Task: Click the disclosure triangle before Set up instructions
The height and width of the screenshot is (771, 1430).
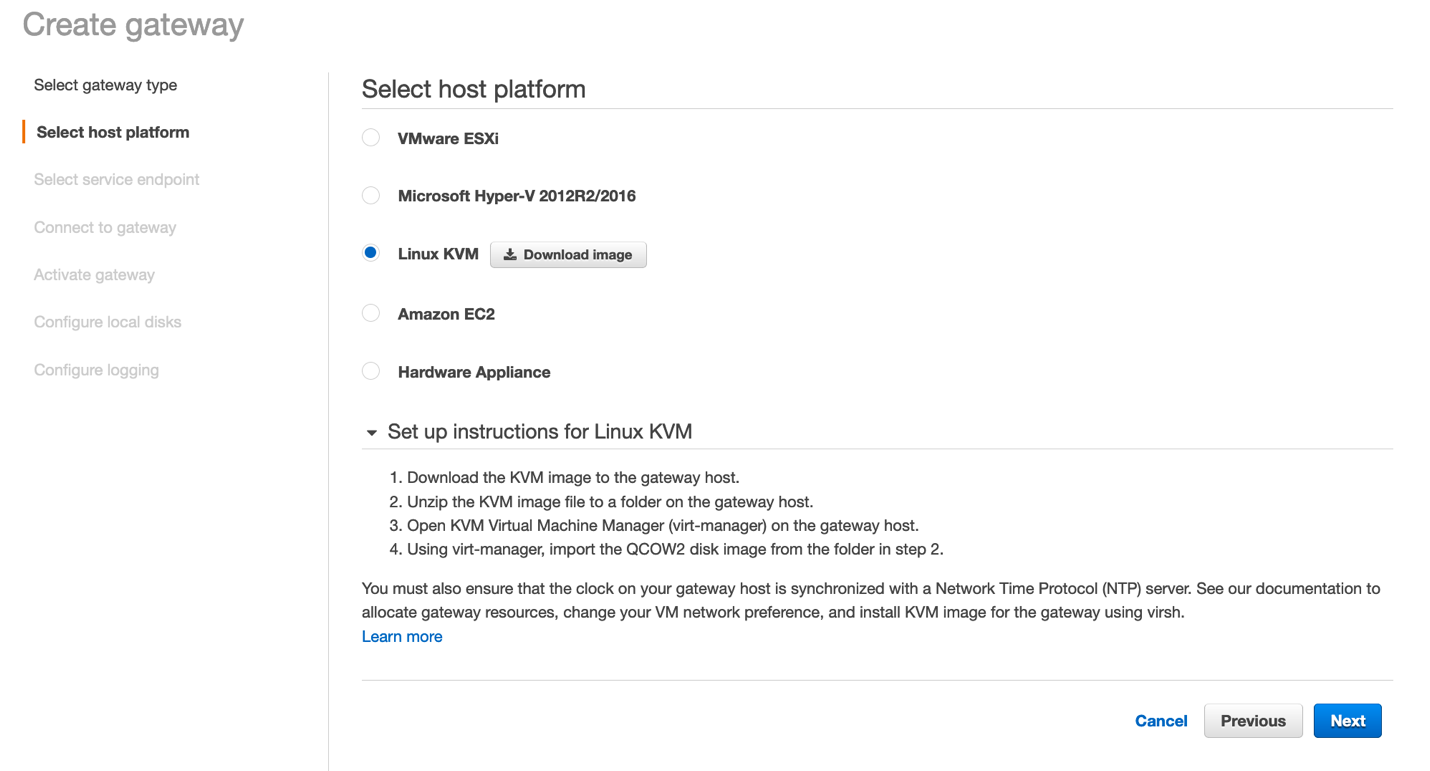Action: tap(371, 432)
